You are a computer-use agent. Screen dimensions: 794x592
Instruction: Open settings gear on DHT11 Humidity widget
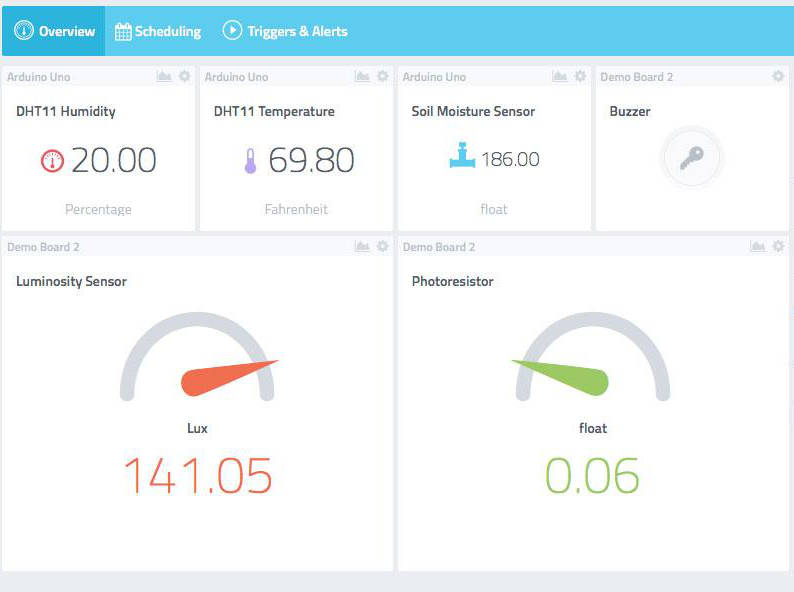point(185,76)
